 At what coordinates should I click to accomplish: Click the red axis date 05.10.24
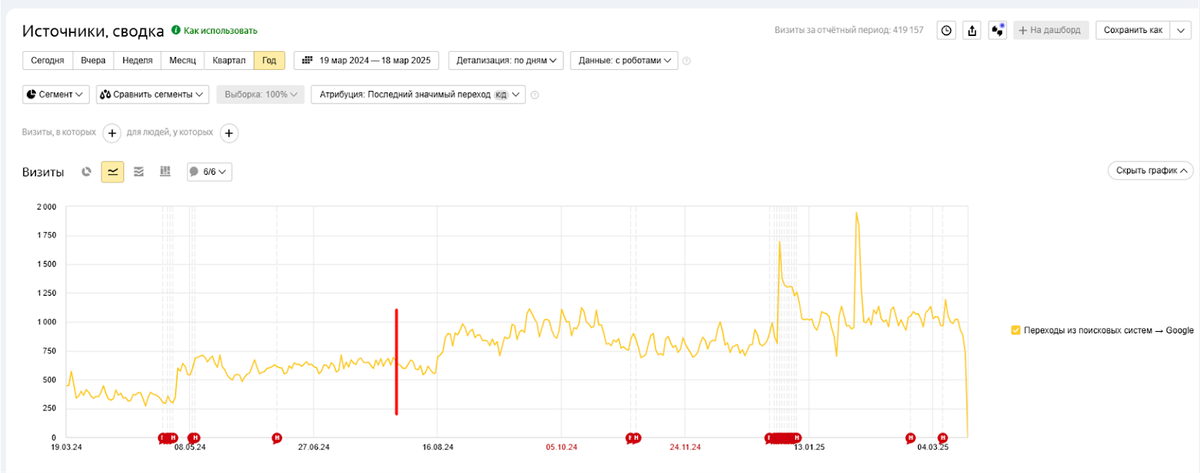pos(562,447)
